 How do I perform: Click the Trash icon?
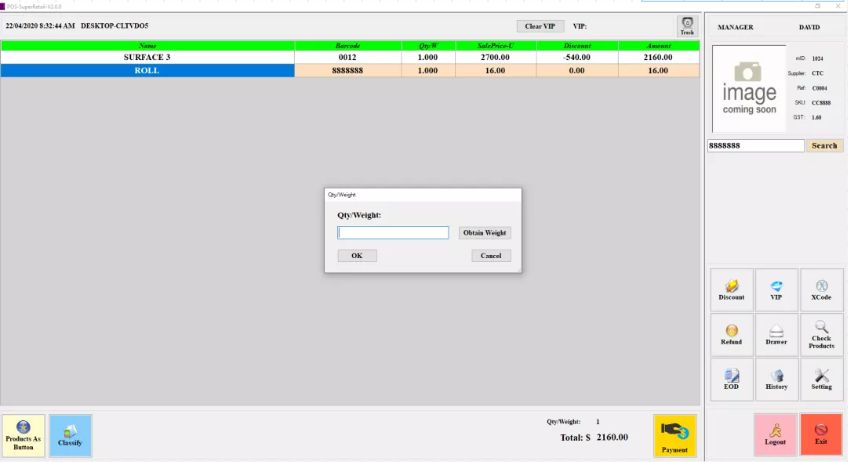687,26
